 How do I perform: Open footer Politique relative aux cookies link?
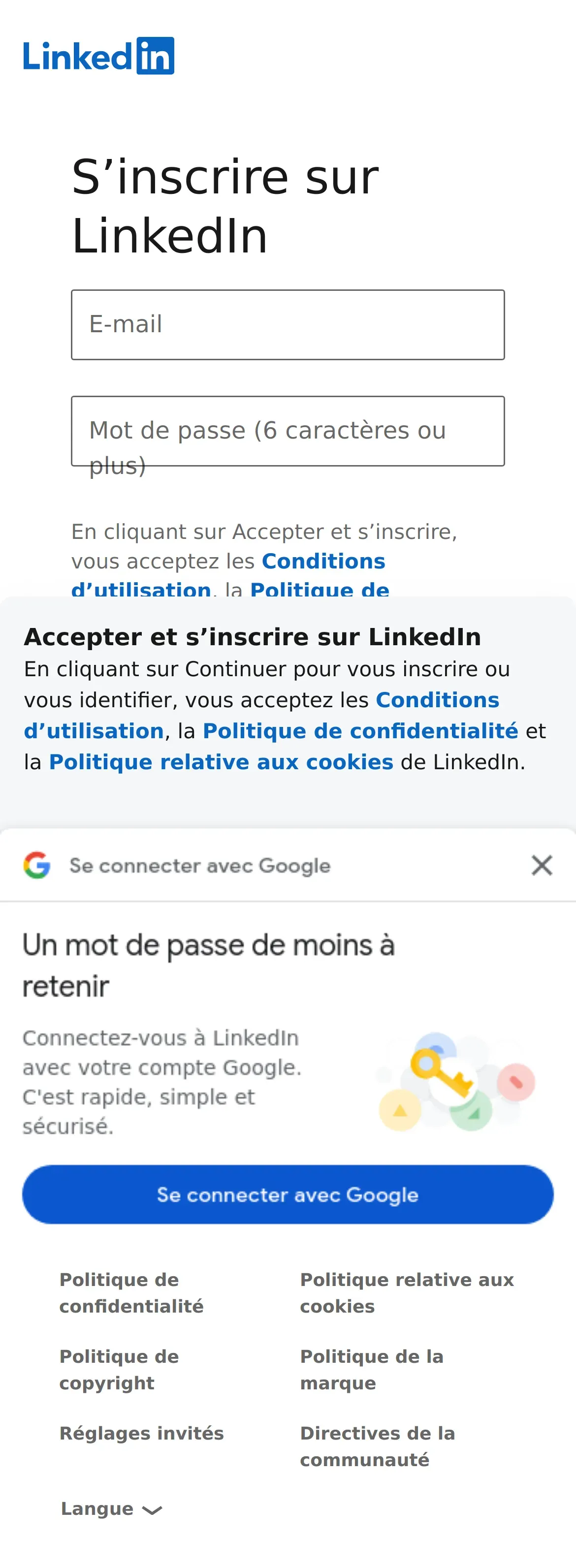click(x=406, y=1293)
